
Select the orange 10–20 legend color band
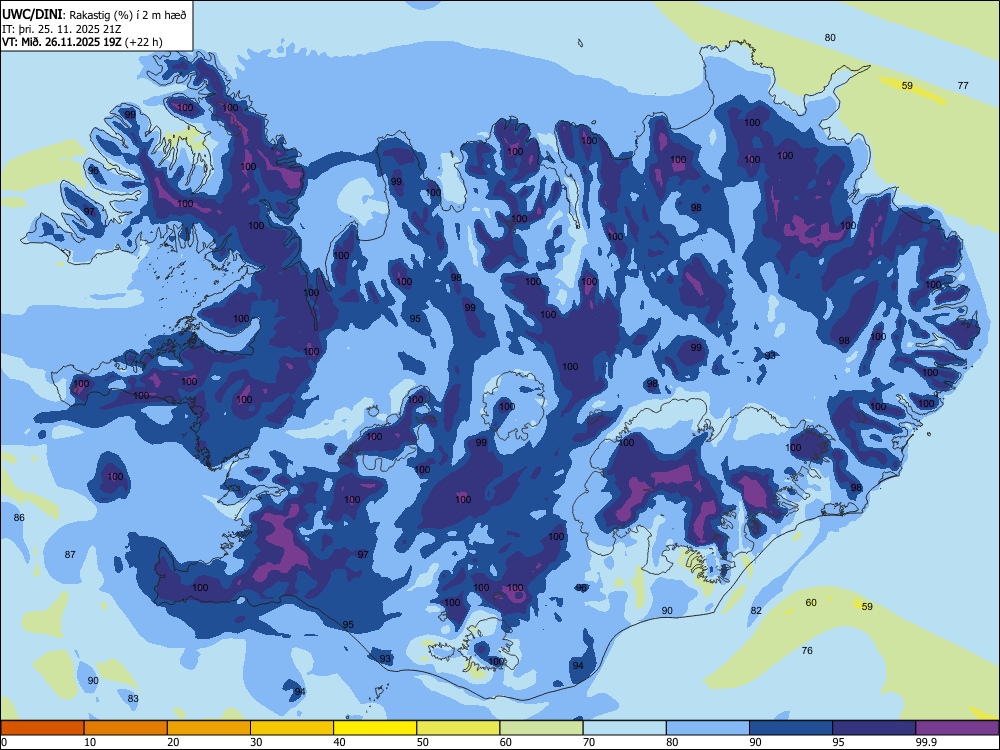126,728
